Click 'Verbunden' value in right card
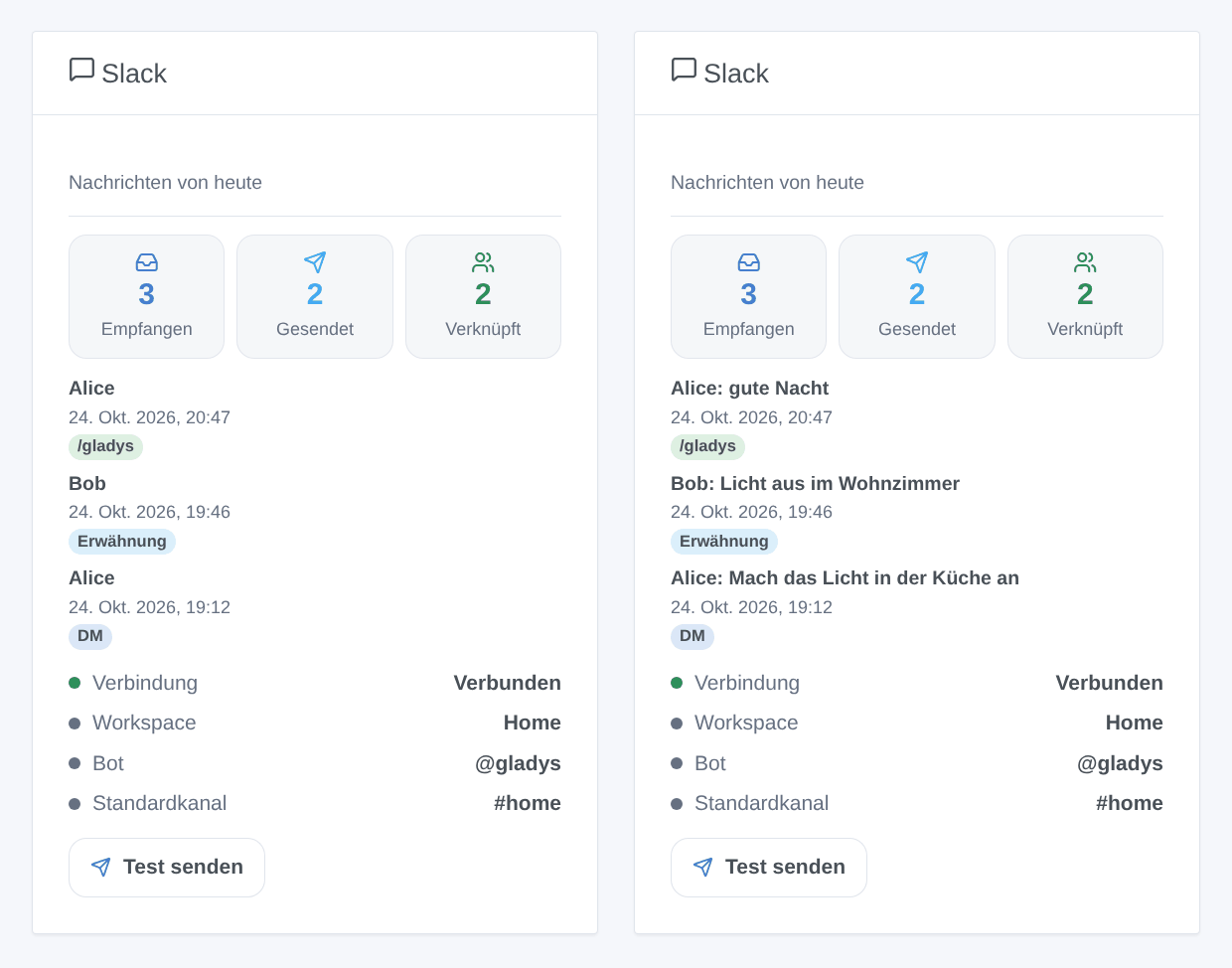 click(1110, 683)
